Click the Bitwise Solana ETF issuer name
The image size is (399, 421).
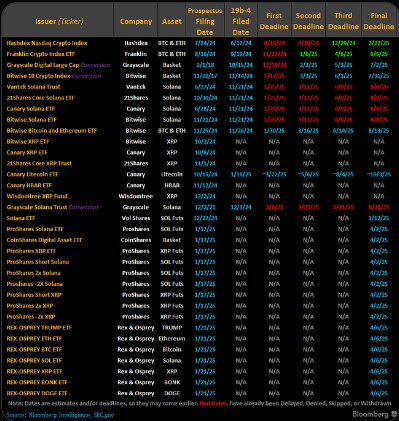point(32,120)
